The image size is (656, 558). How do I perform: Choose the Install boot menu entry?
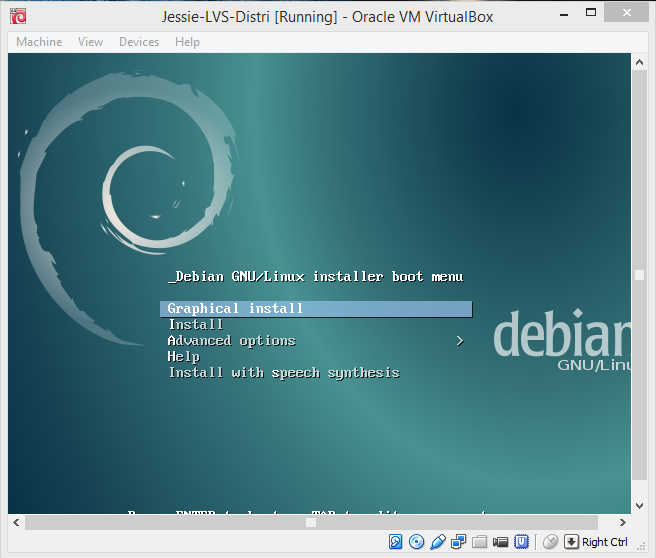click(x=196, y=325)
